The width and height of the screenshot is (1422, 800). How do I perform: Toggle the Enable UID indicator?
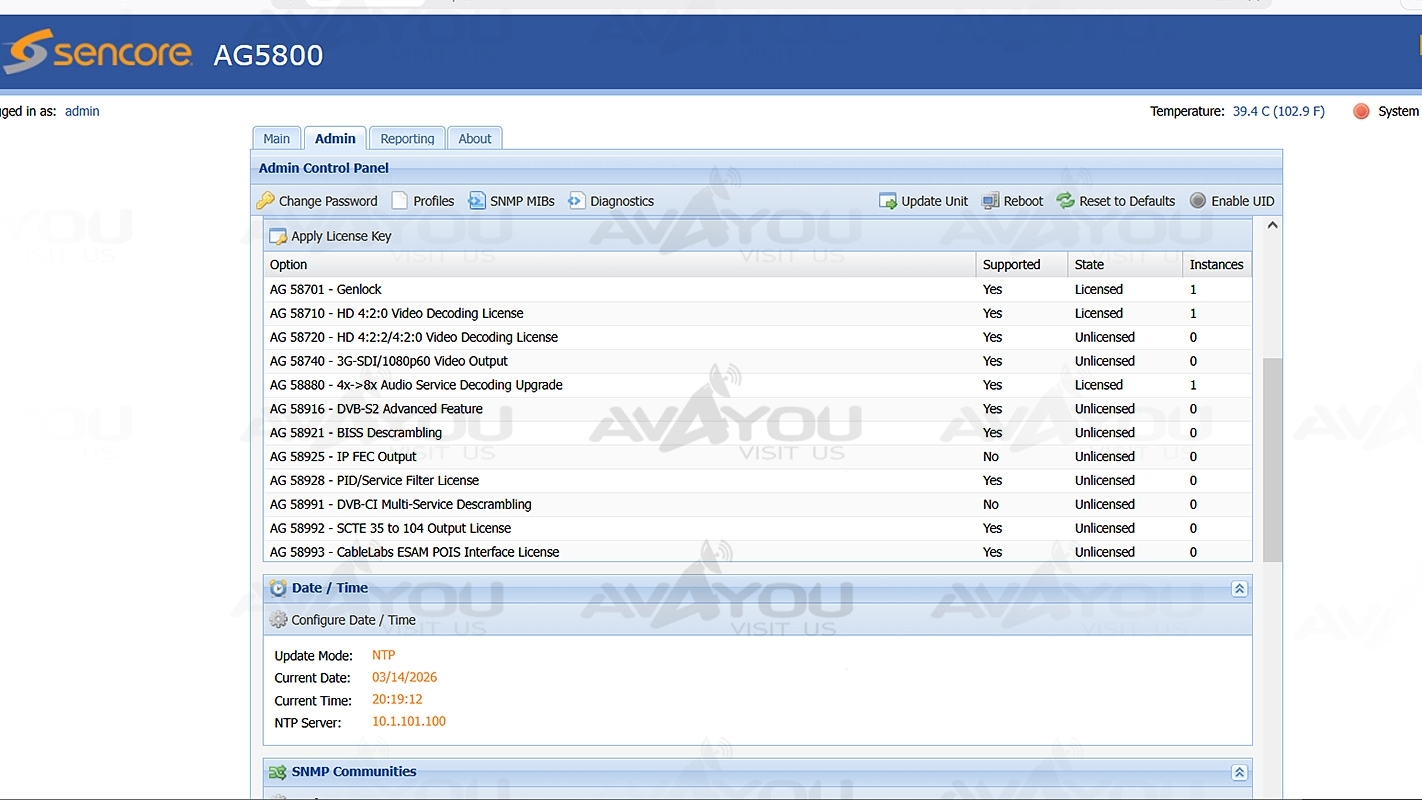pos(1198,201)
